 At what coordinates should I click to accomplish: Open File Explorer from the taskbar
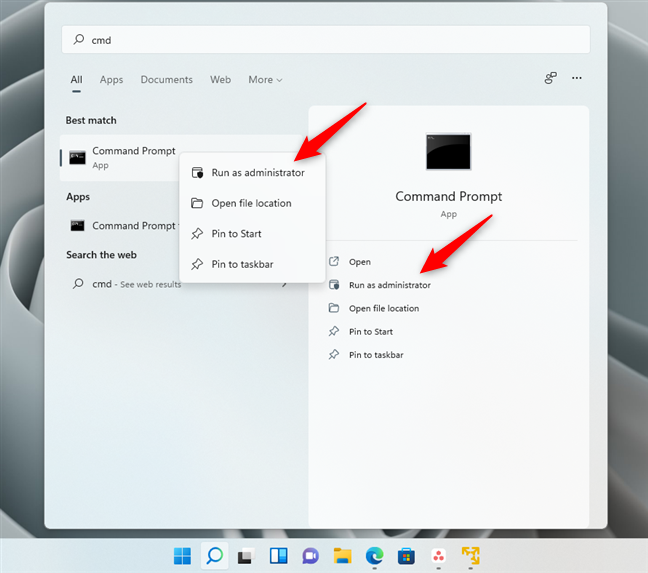(x=343, y=556)
